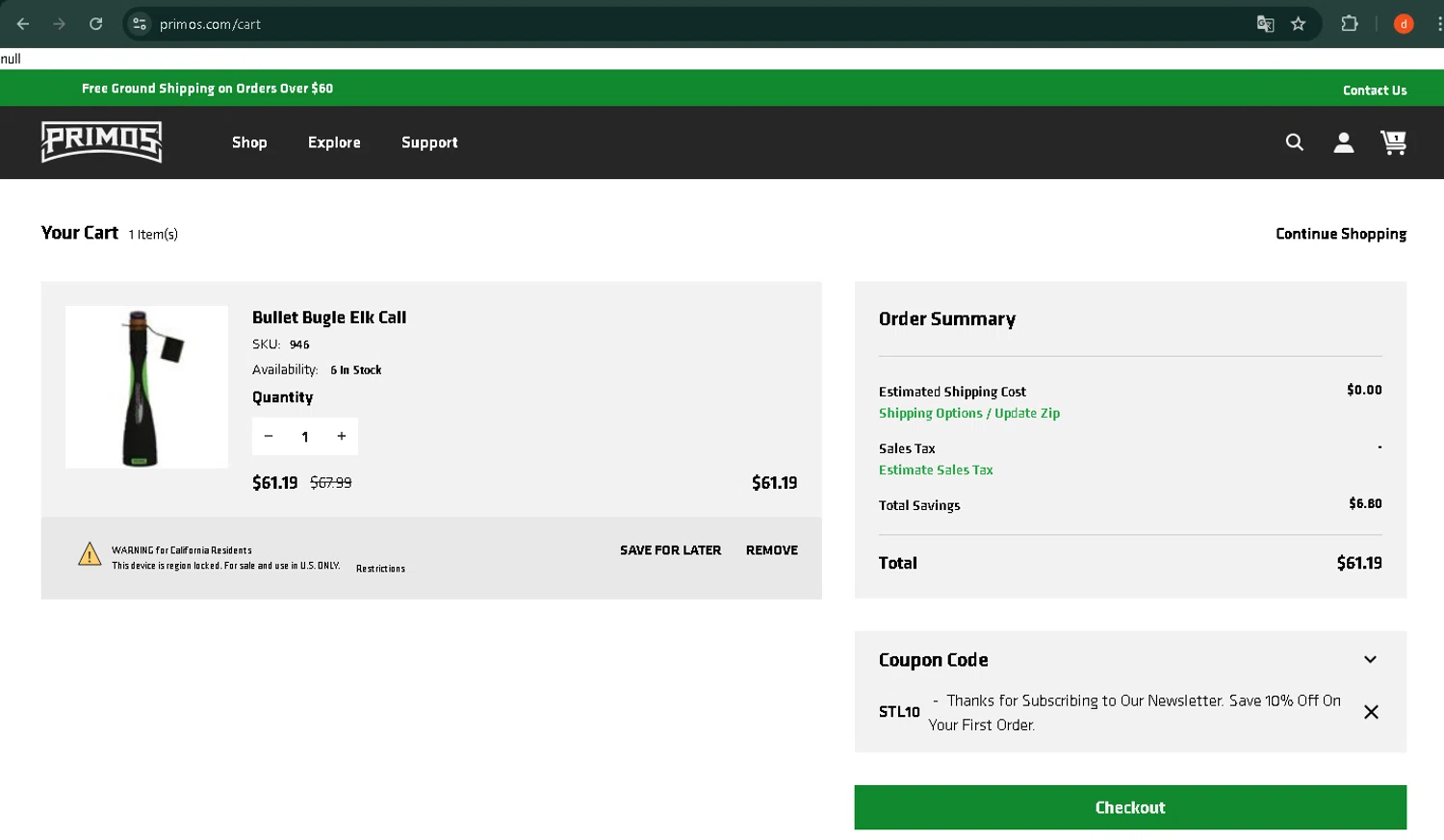This screenshot has height=840, width=1444.
Task: Click REMOVE to delete the item
Action: tap(772, 550)
